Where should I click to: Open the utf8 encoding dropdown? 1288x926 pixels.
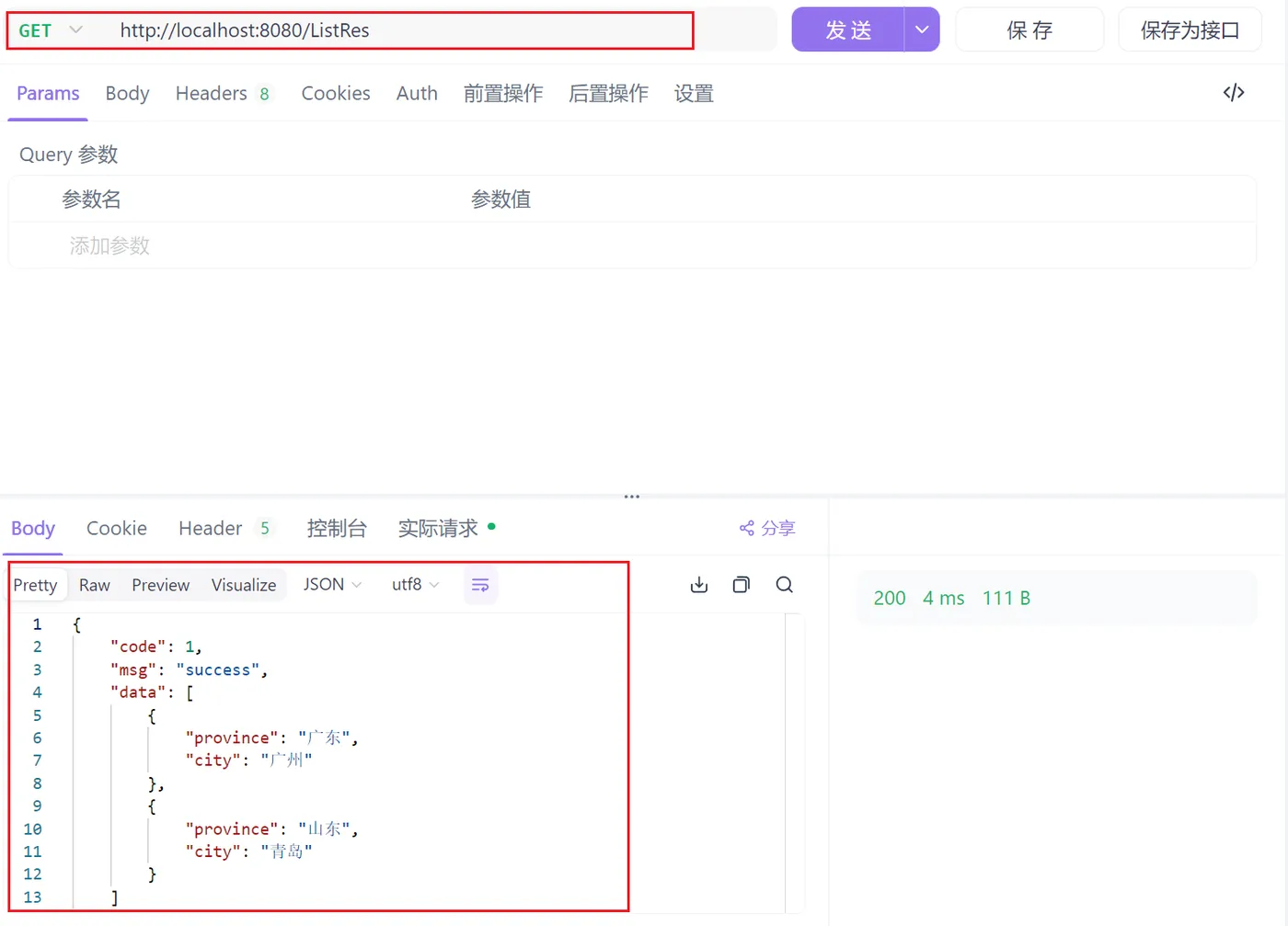click(x=416, y=585)
